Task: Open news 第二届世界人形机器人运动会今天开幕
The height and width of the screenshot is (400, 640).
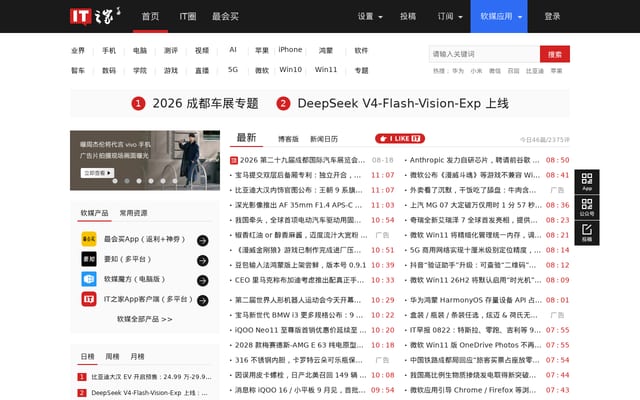Action: point(298,300)
